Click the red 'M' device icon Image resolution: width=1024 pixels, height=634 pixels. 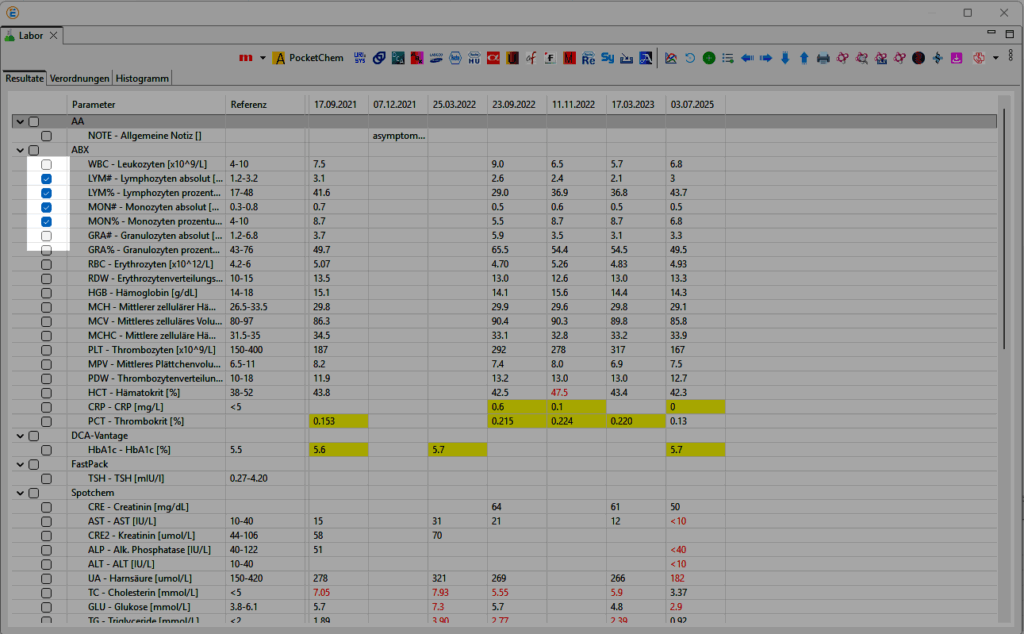click(x=569, y=58)
